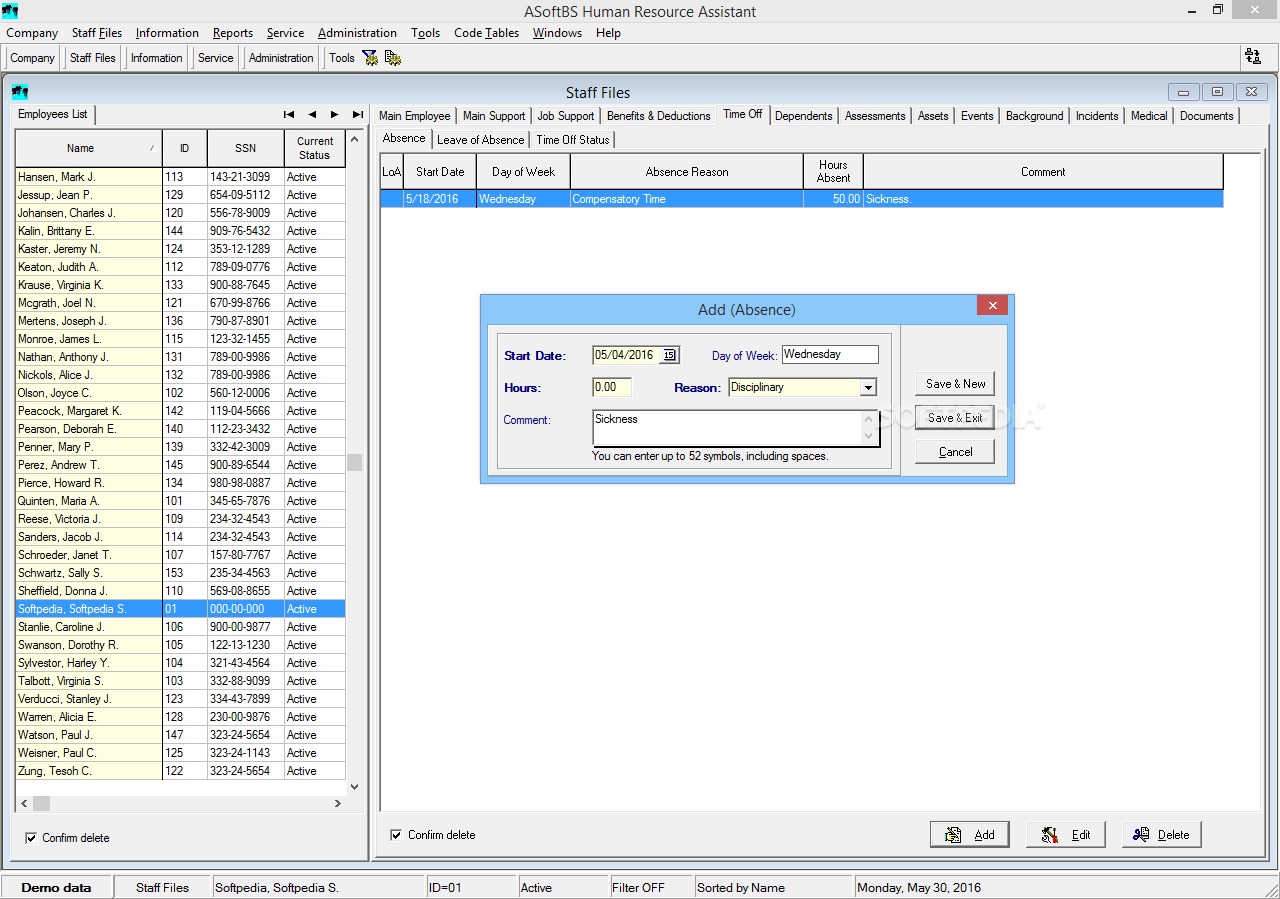The width and height of the screenshot is (1280, 899).
Task: Cancel the Add (Absence) dialog
Action: pos(956,452)
